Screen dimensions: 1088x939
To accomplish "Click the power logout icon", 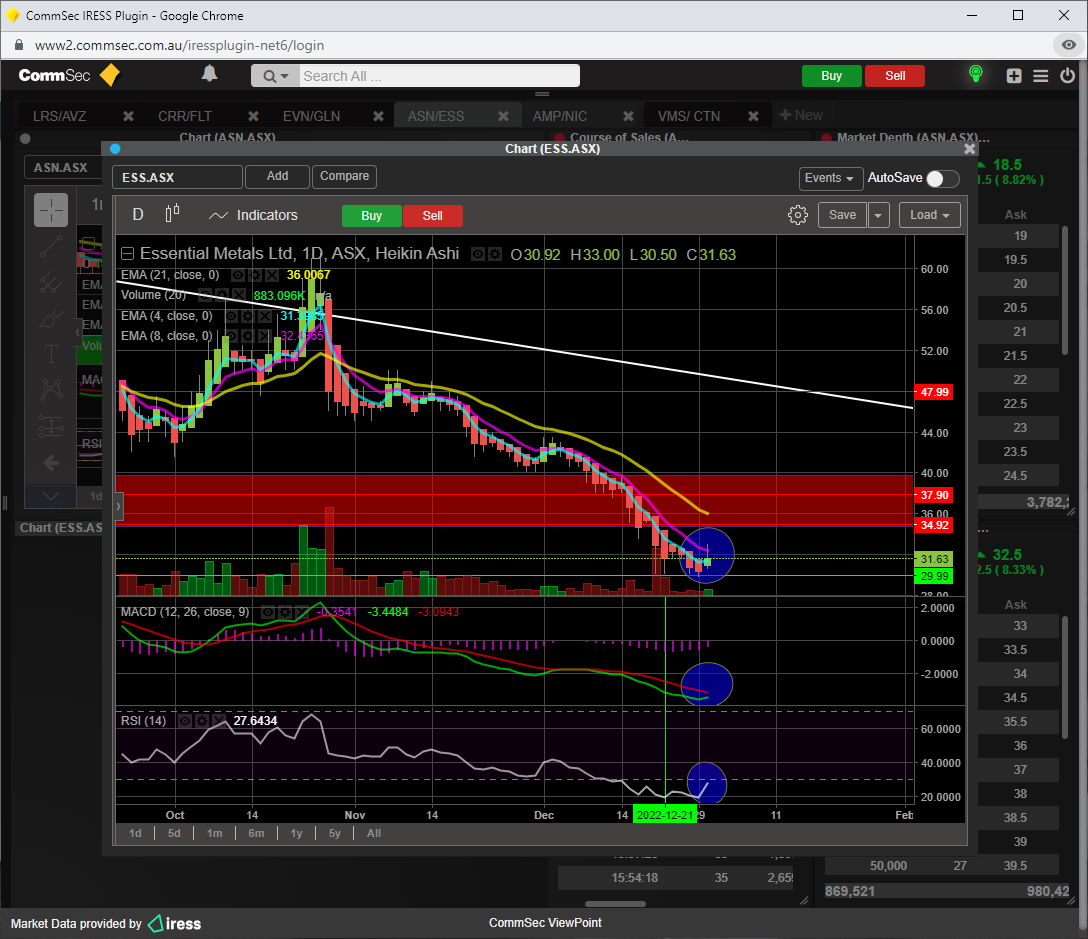I will (x=1068, y=76).
